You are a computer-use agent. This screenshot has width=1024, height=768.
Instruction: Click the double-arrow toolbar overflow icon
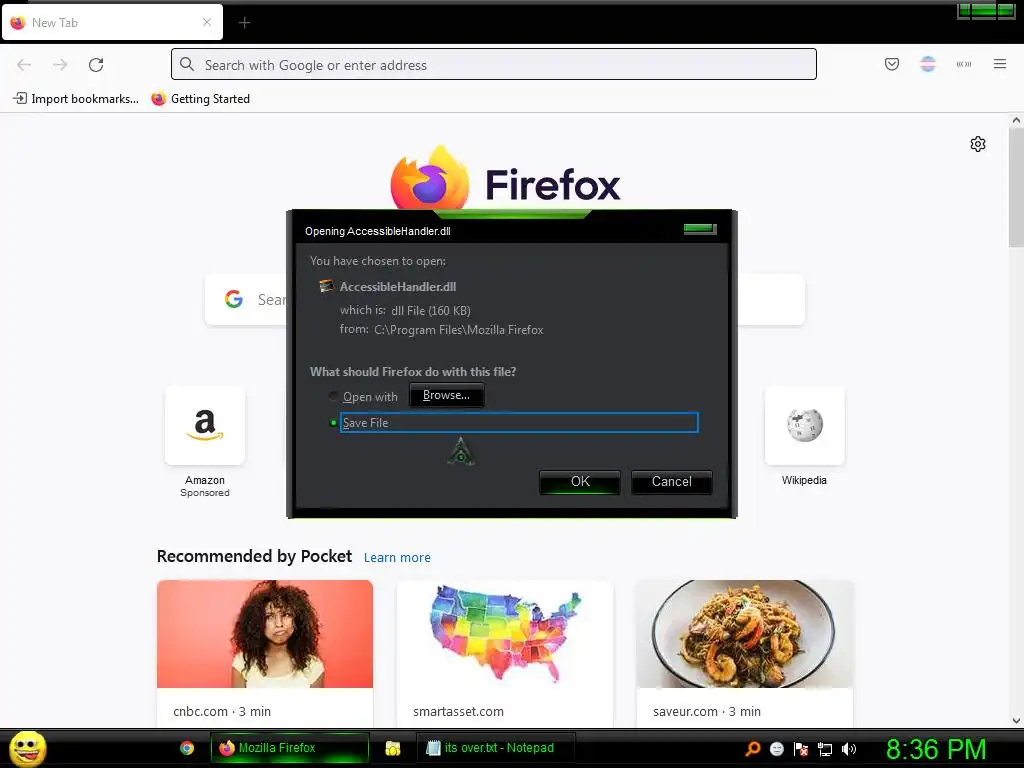click(x=963, y=64)
